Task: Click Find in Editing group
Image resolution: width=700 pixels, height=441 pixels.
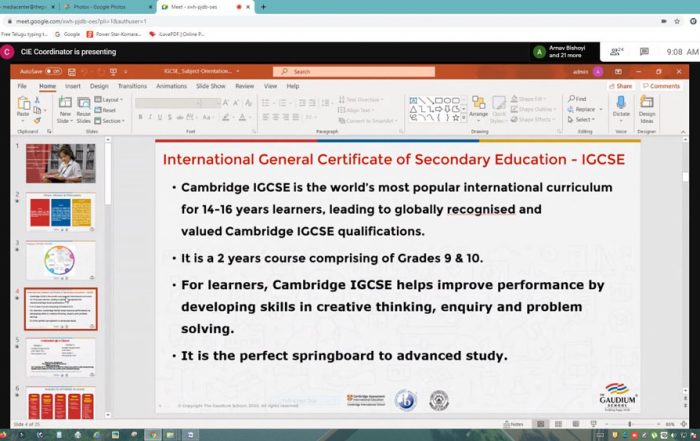Action: [x=577, y=99]
